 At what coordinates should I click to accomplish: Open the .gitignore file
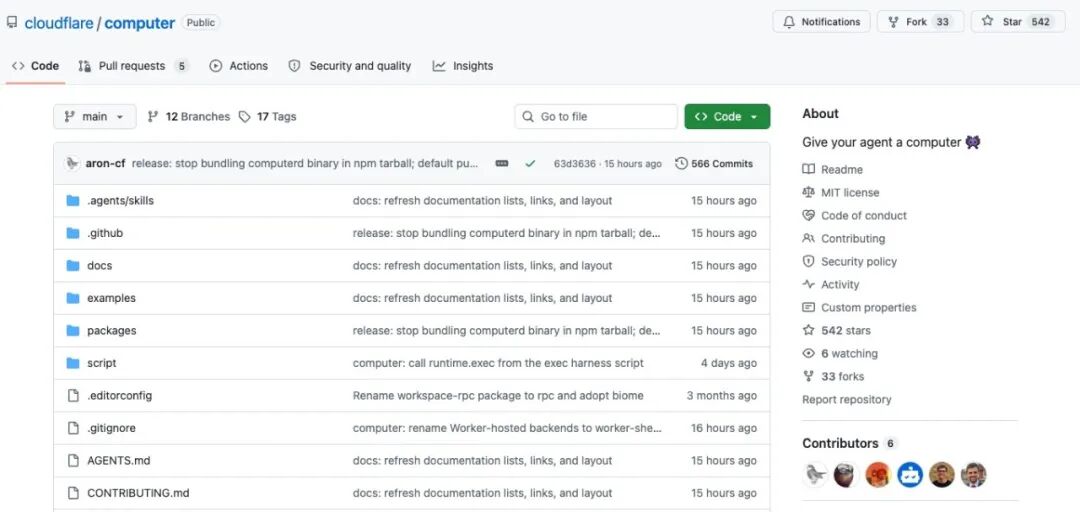point(111,428)
